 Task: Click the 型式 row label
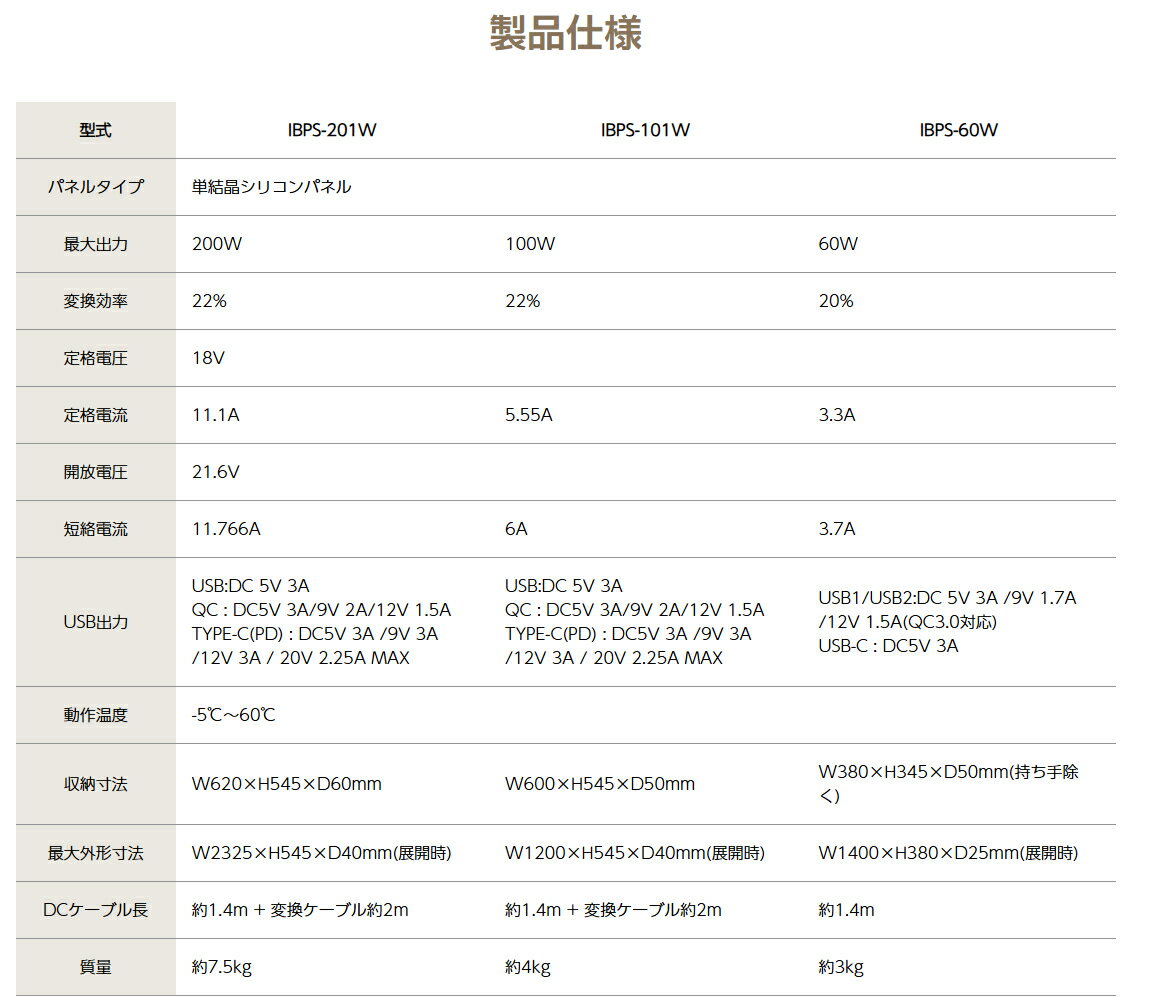95,130
